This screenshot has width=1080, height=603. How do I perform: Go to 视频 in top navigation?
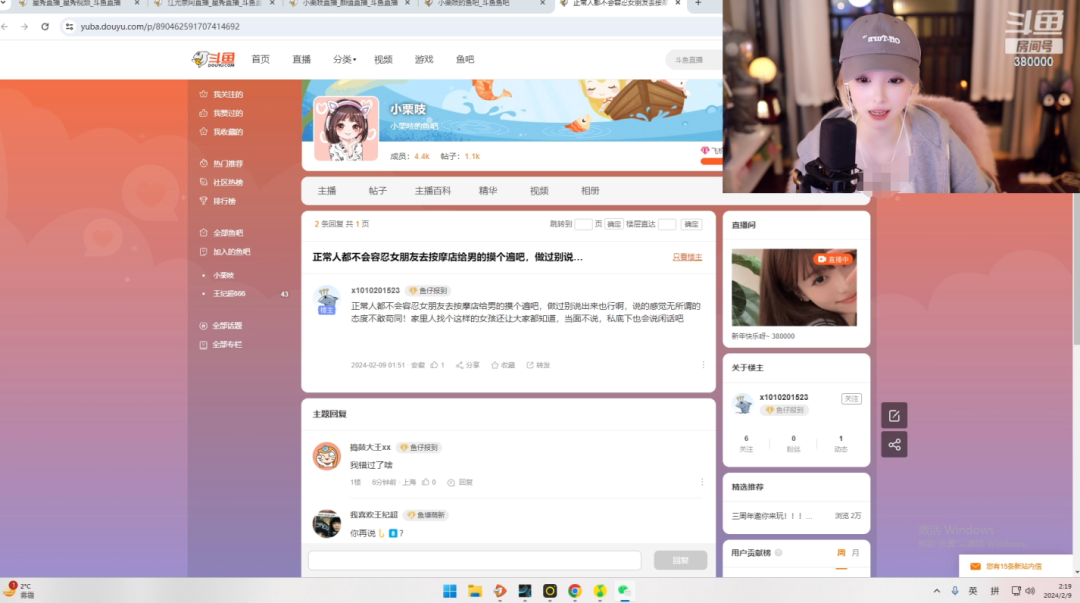[x=383, y=59]
